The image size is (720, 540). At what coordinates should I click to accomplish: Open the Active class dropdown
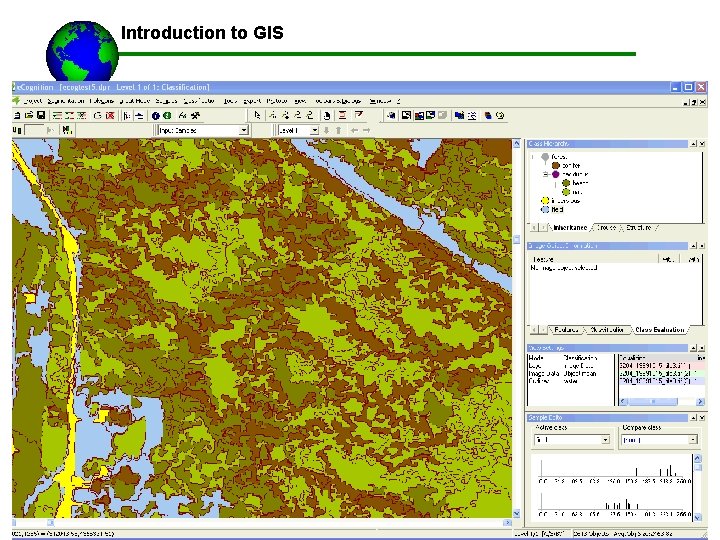click(x=605, y=440)
